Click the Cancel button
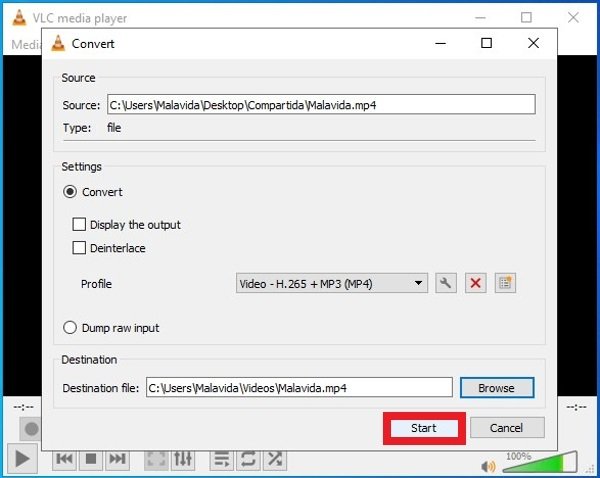The height and width of the screenshot is (478, 600). pos(507,428)
